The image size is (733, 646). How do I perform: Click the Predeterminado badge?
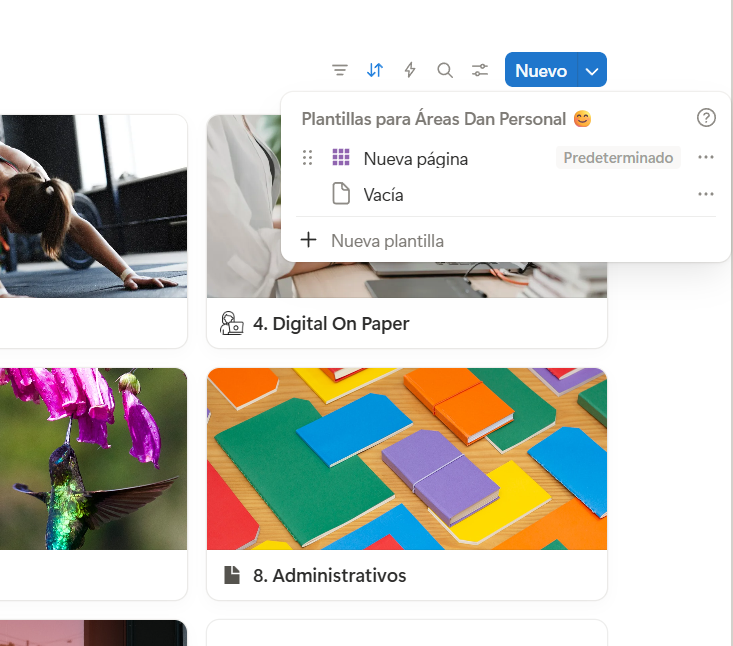pyautogui.click(x=618, y=158)
